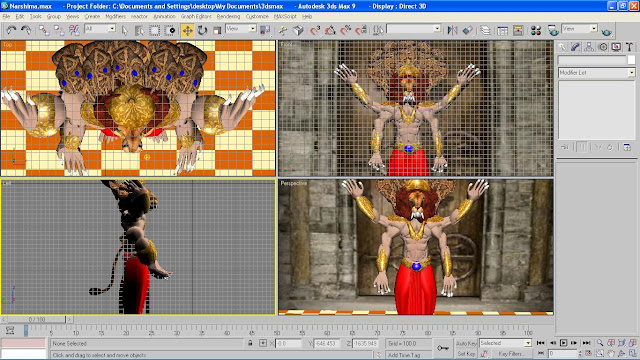Click the Undo arrow icon
Image resolution: width=640 pixels, height=360 pixels.
[11, 30]
